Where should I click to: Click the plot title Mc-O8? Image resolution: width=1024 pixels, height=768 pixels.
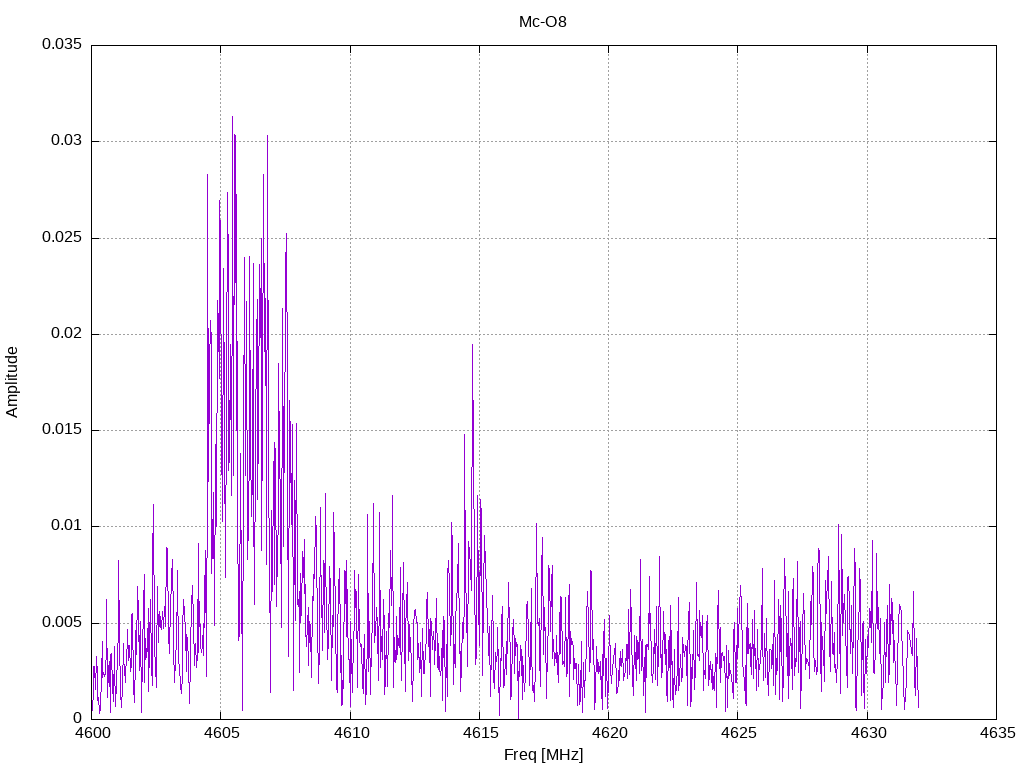[x=543, y=21]
